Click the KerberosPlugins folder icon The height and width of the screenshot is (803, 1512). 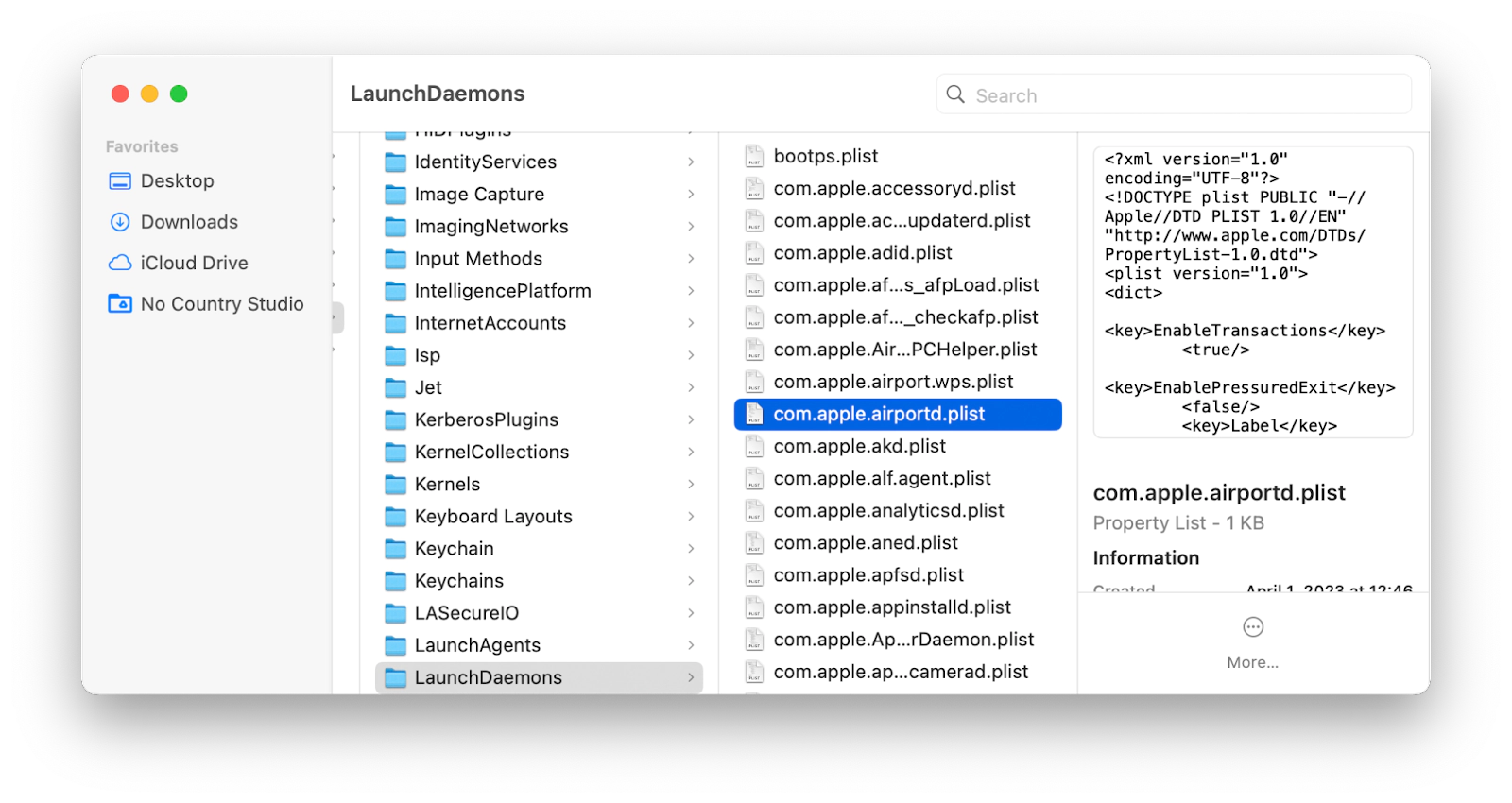(x=396, y=419)
